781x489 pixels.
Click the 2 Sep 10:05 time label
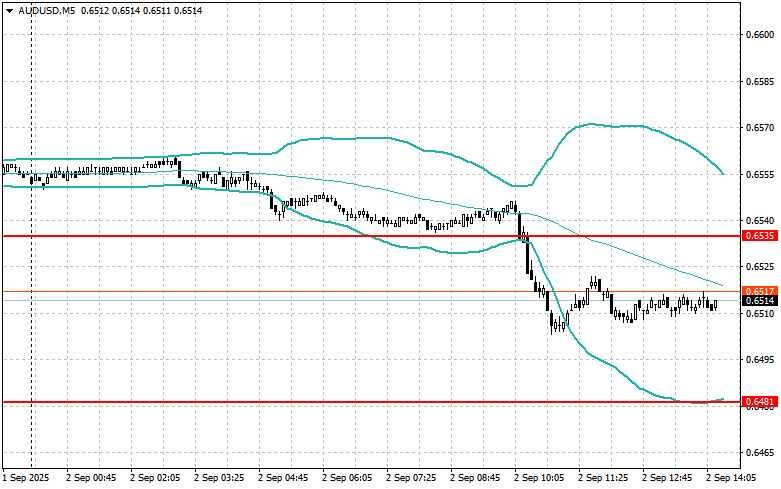tap(539, 478)
